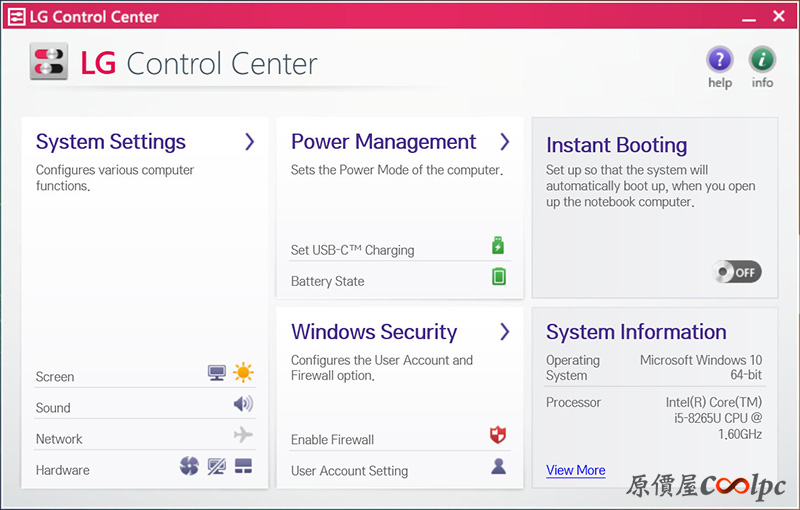Click the fan icon in Hardware row
The image size is (800, 510).
189,466
